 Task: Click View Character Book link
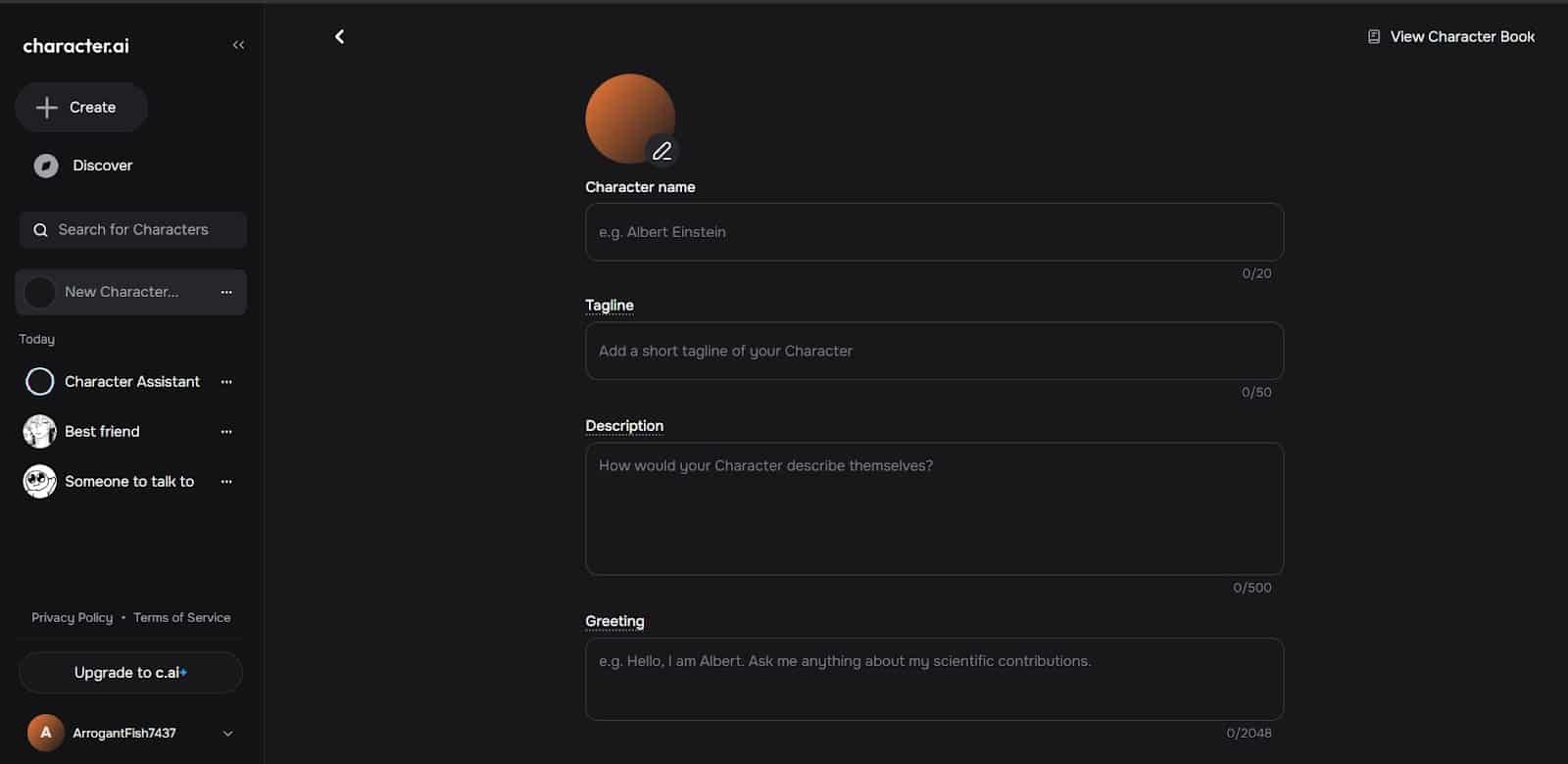click(x=1451, y=36)
